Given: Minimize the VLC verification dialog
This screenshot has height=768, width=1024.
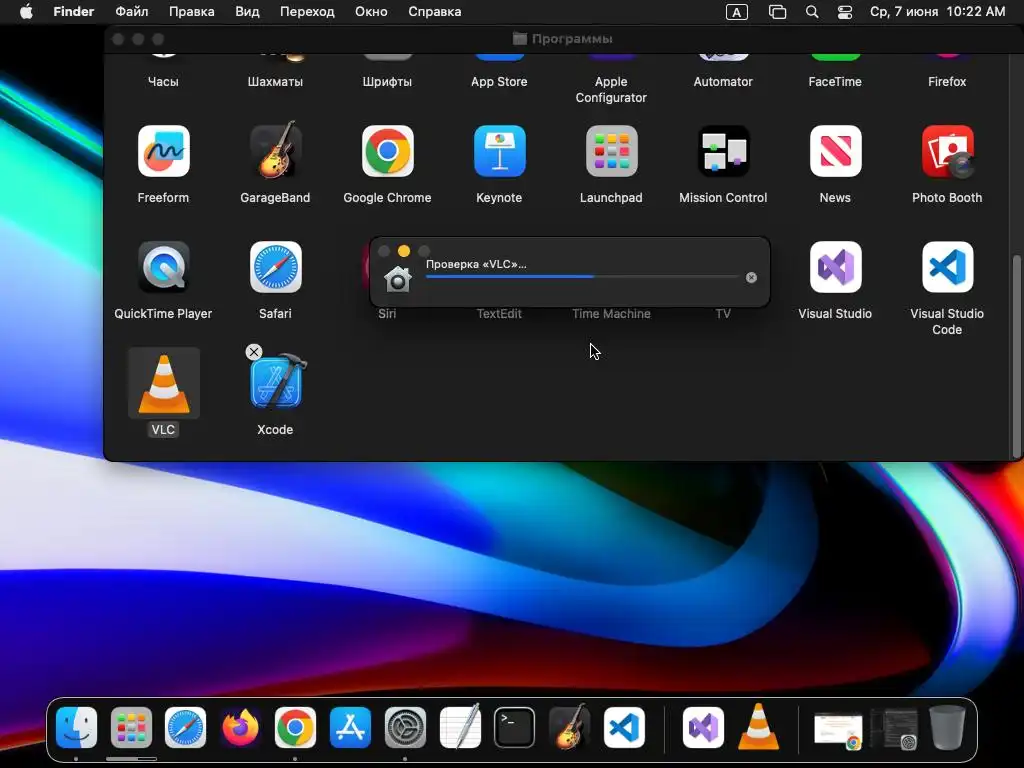Looking at the screenshot, I should [404, 251].
